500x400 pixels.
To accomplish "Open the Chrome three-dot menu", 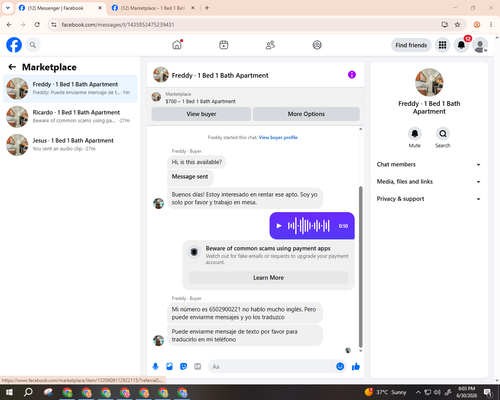I will (x=491, y=25).
